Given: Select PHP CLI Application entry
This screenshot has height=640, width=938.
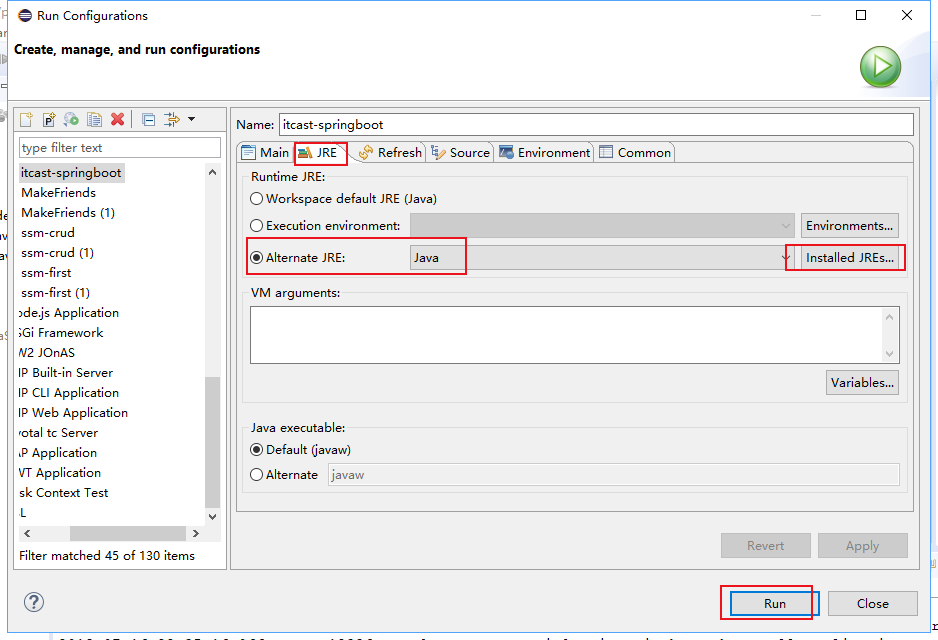Looking at the screenshot, I should [x=69, y=393].
